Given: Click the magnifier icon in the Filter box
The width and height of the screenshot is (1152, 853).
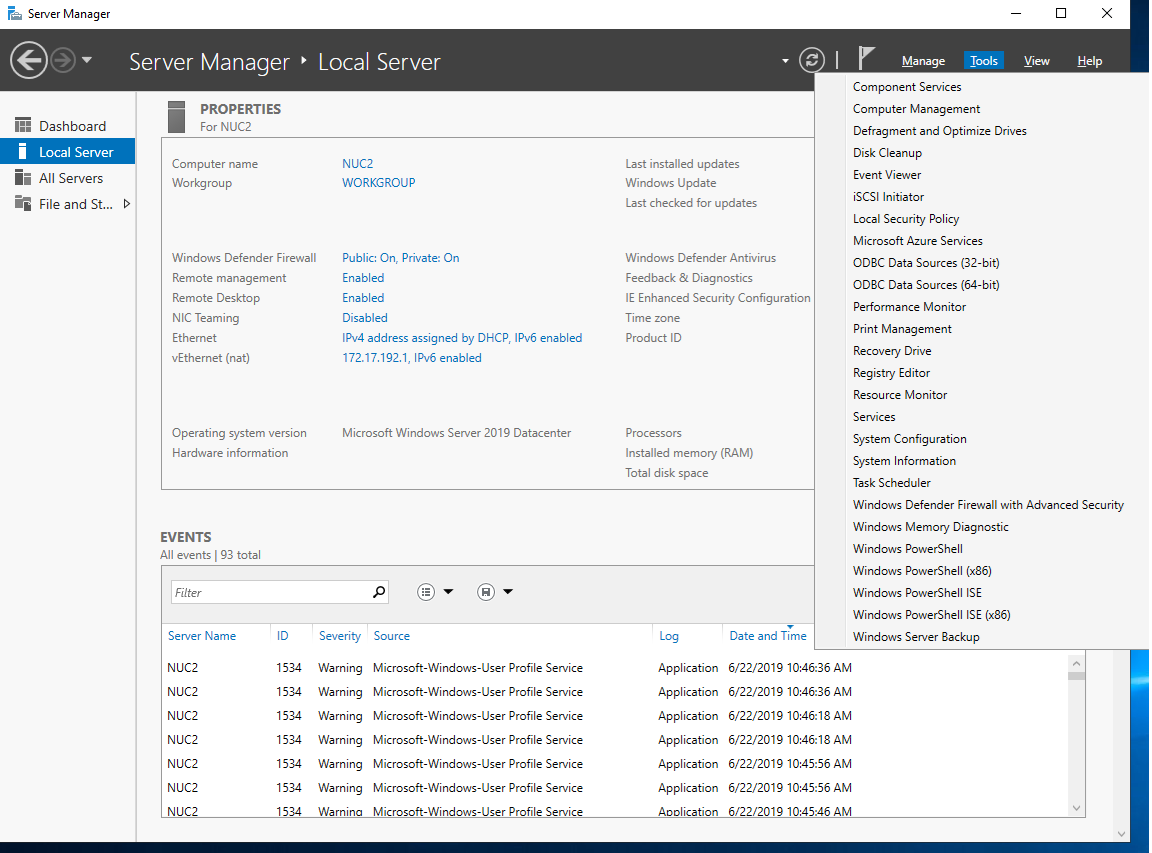Looking at the screenshot, I should point(378,591).
